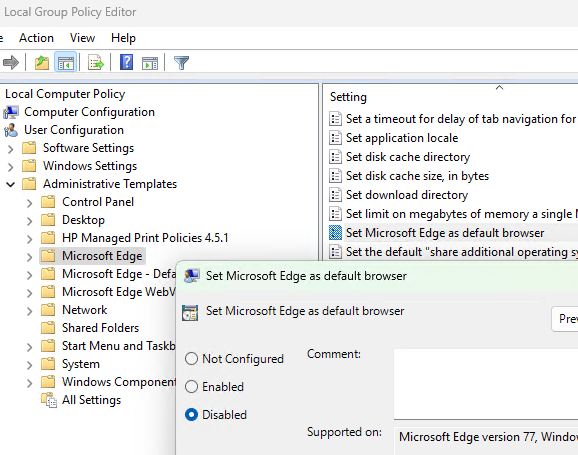Expand the Windows Components node
Image resolution: width=578 pixels, height=455 pixels.
click(x=29, y=383)
